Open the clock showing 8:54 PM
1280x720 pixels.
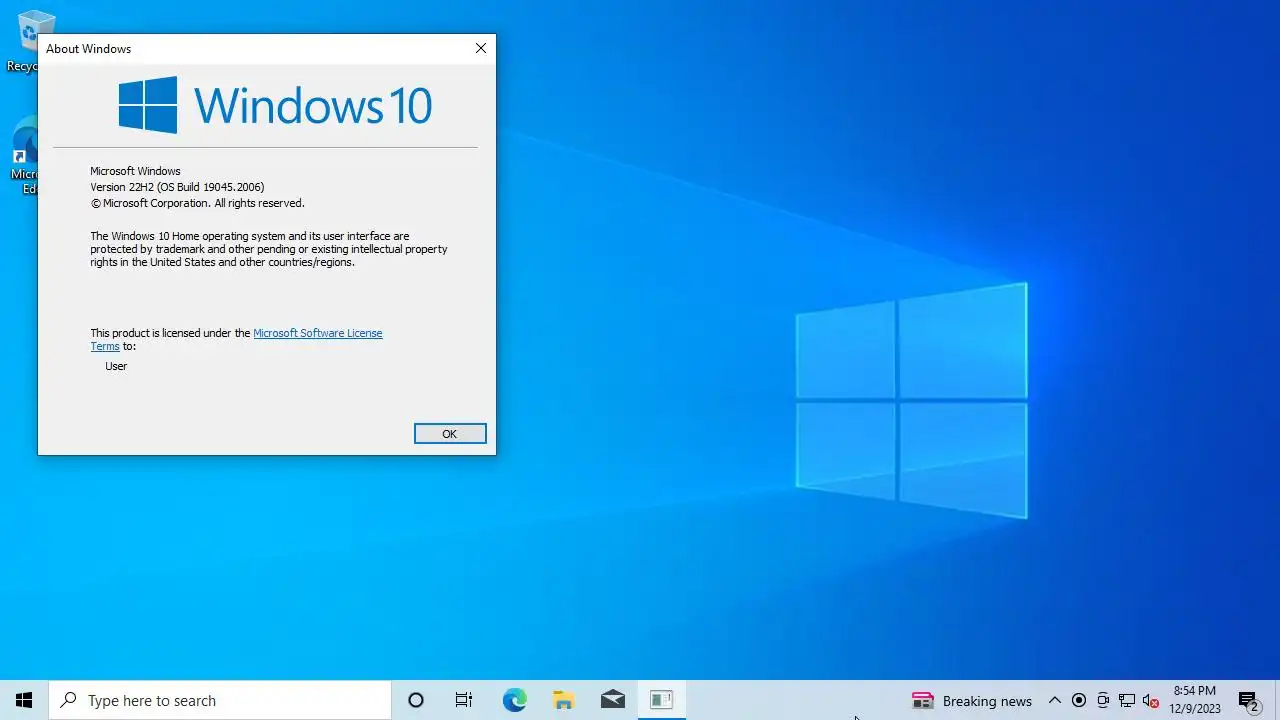(x=1195, y=700)
